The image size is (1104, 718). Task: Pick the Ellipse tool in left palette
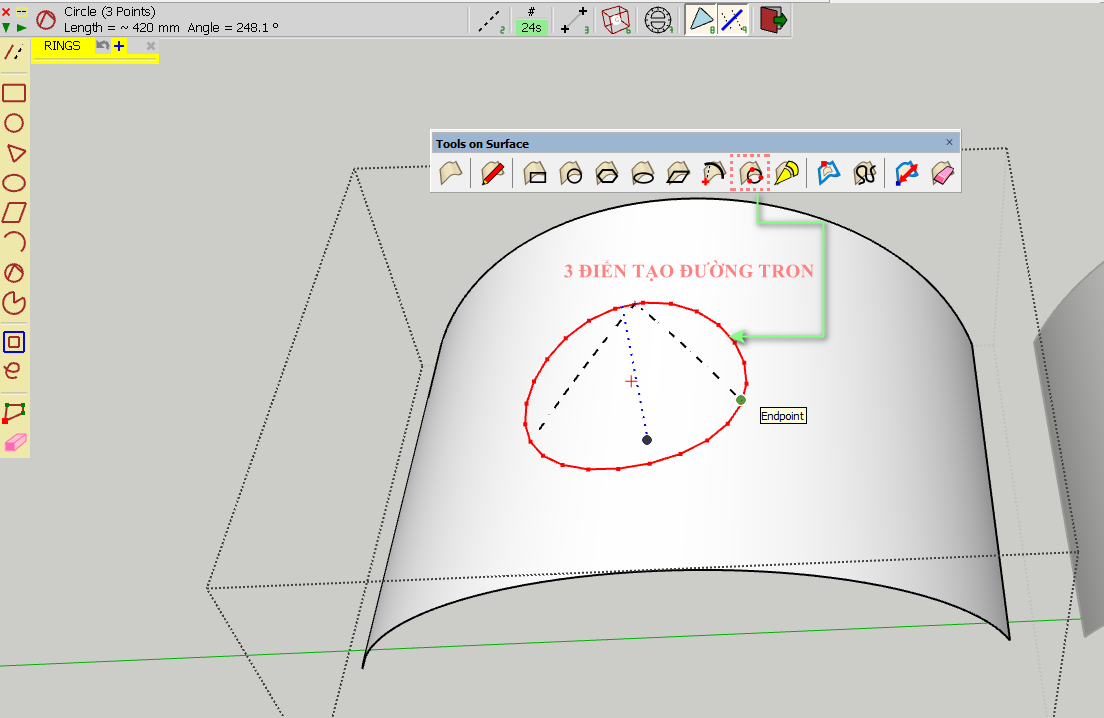(14, 183)
